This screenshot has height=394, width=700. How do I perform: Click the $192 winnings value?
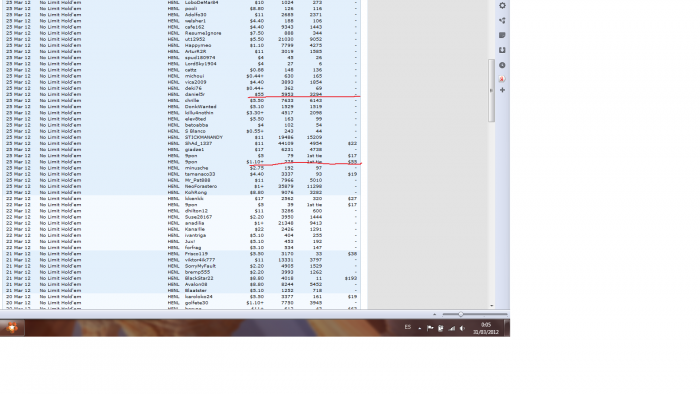(351, 278)
